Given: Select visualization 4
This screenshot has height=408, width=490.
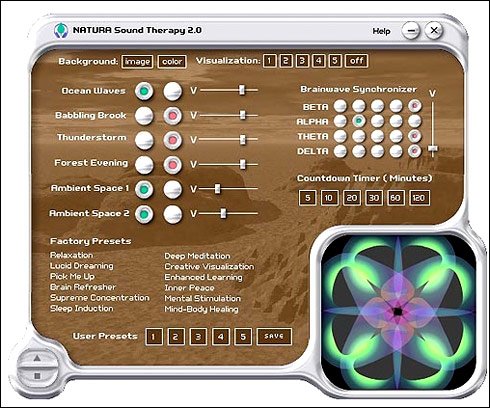Looking at the screenshot, I should coord(319,61).
